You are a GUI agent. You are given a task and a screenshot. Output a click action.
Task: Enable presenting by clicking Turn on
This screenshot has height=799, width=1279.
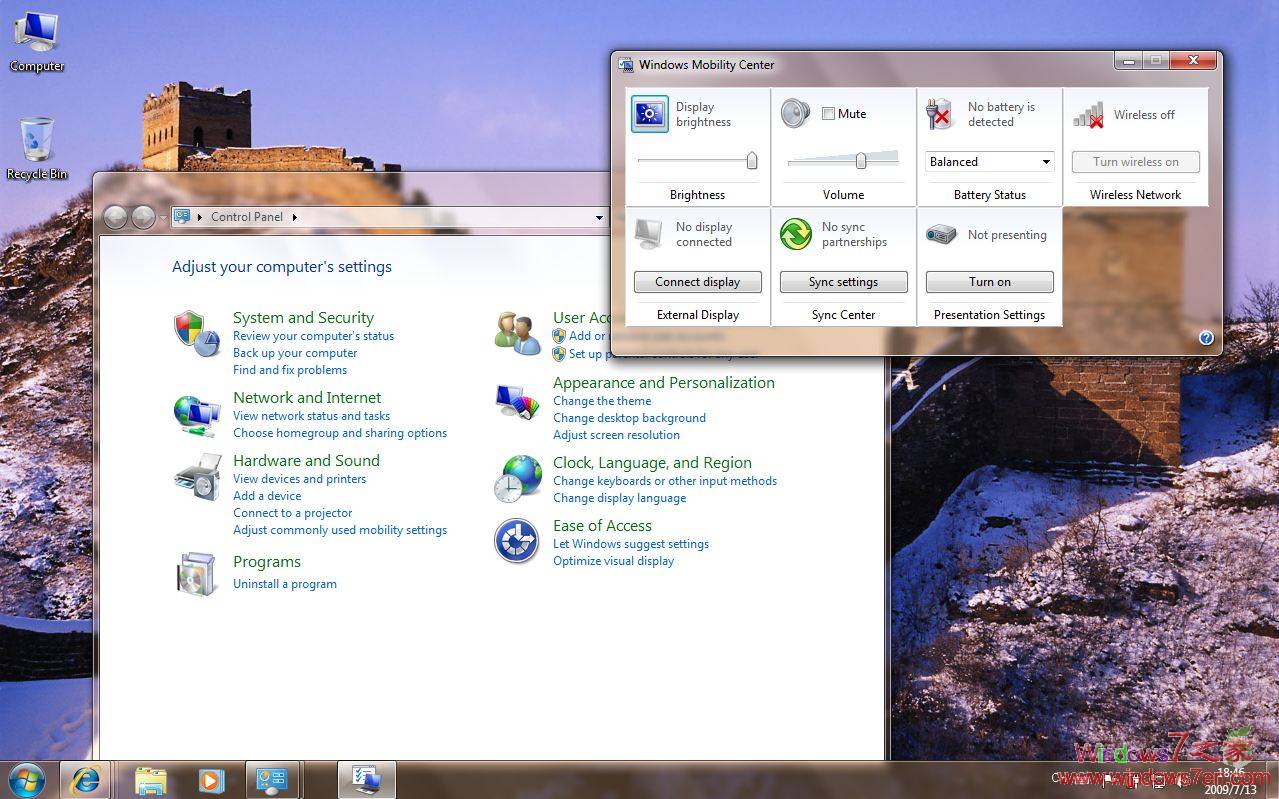pyautogui.click(x=988, y=281)
